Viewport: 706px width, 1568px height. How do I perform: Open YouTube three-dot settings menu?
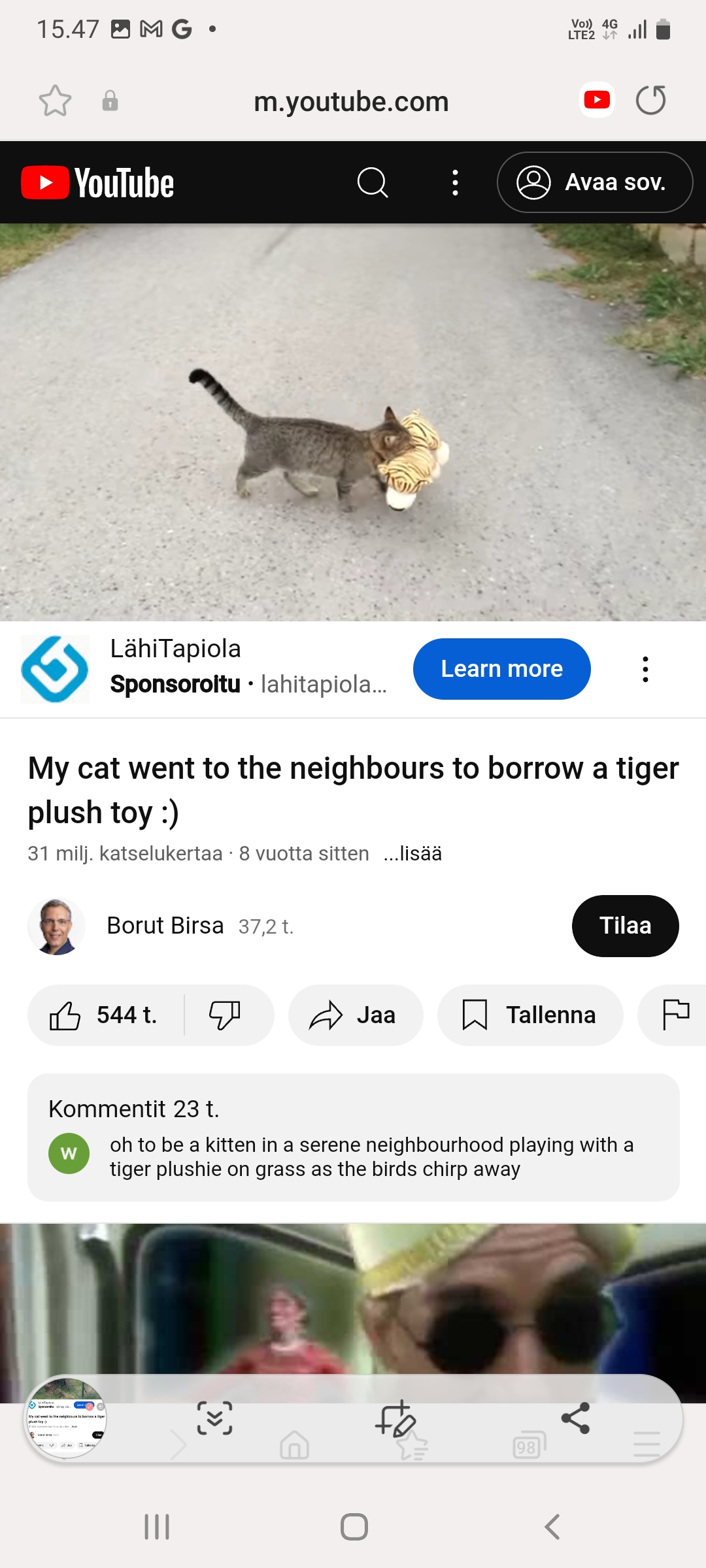456,182
